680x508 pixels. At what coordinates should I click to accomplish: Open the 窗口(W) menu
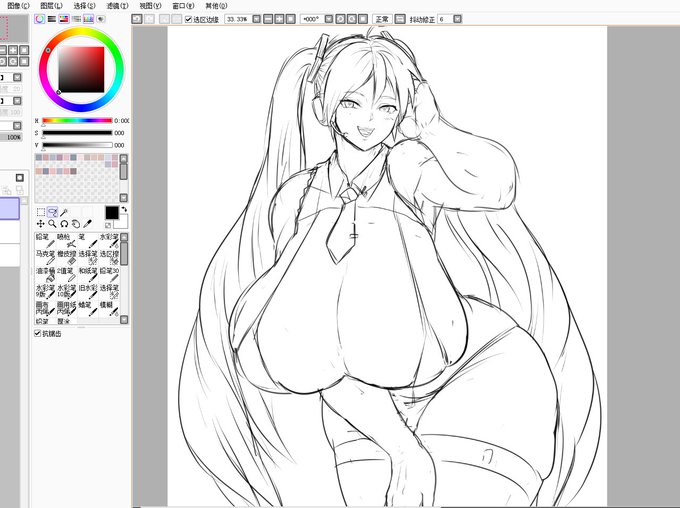[x=183, y=6]
